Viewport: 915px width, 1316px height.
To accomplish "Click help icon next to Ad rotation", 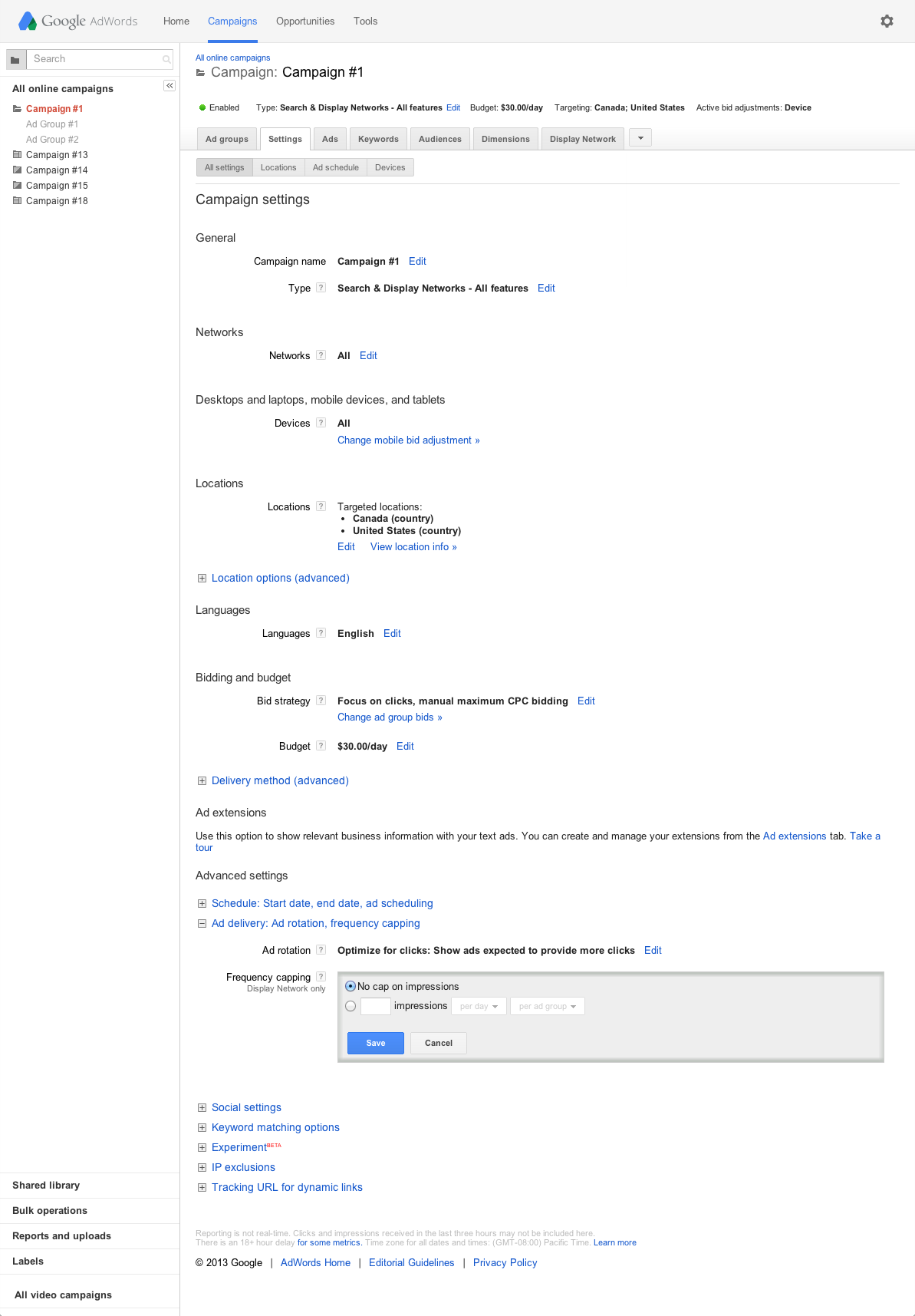I will pyautogui.click(x=321, y=950).
